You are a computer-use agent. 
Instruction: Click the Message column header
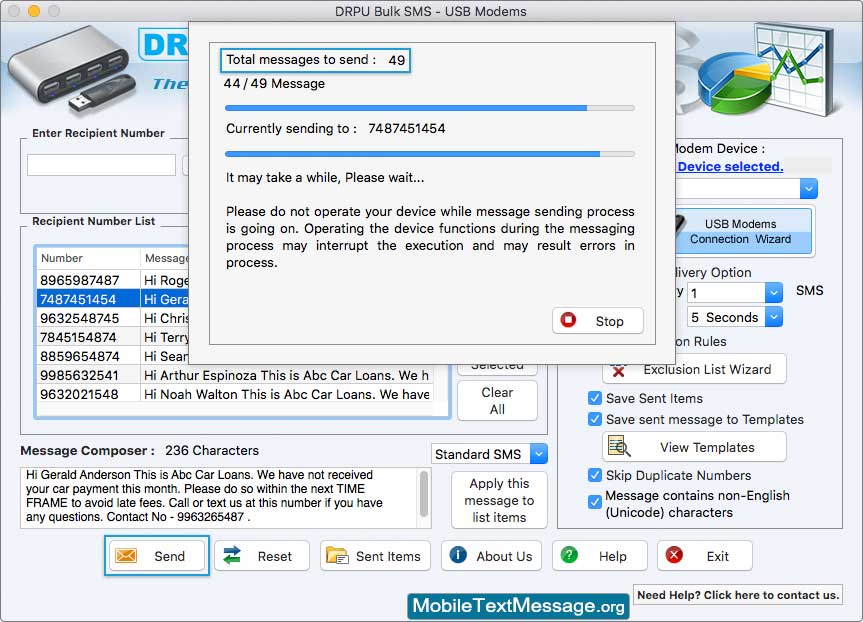(166, 258)
